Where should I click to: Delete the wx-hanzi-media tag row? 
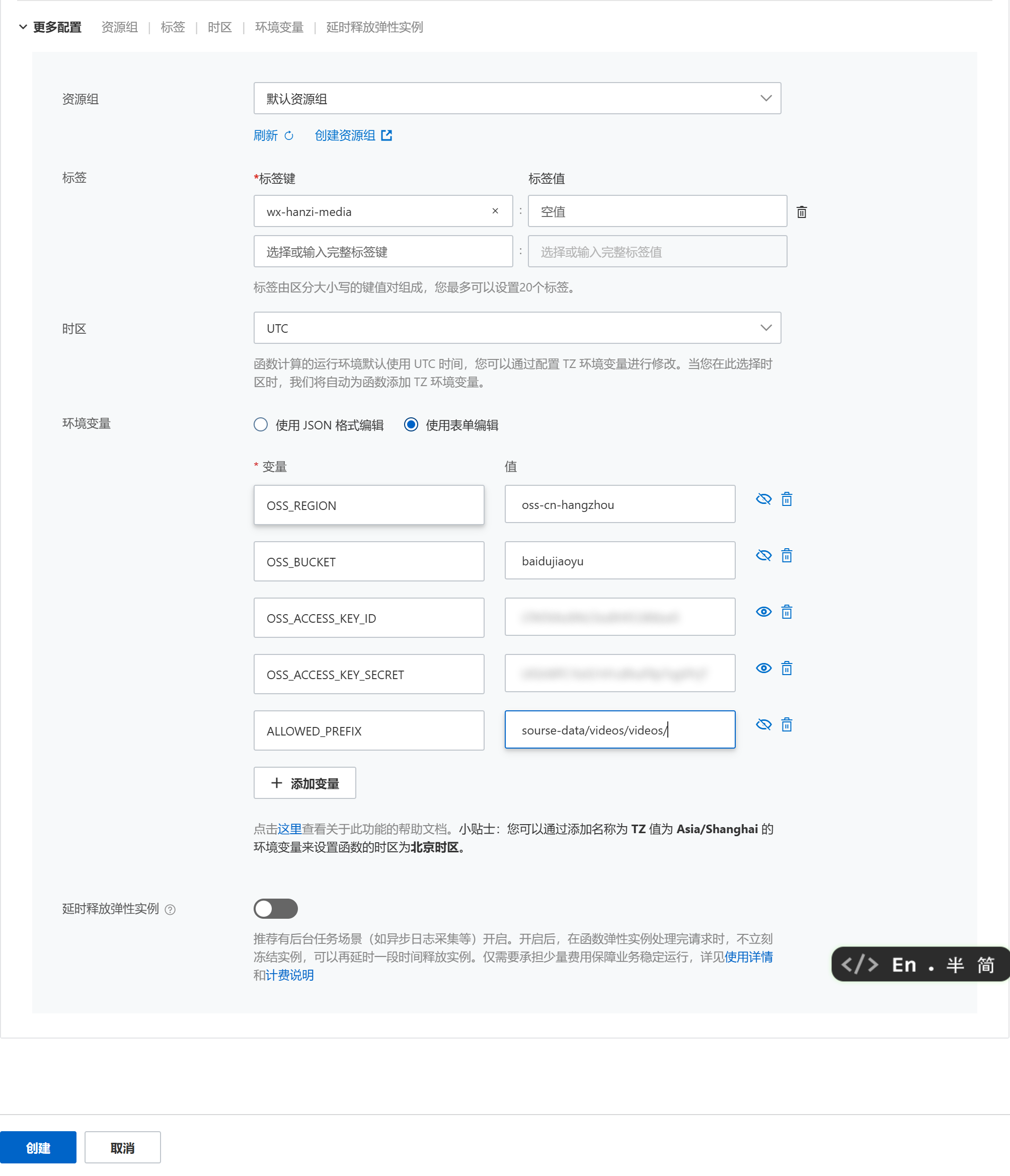coord(801,212)
